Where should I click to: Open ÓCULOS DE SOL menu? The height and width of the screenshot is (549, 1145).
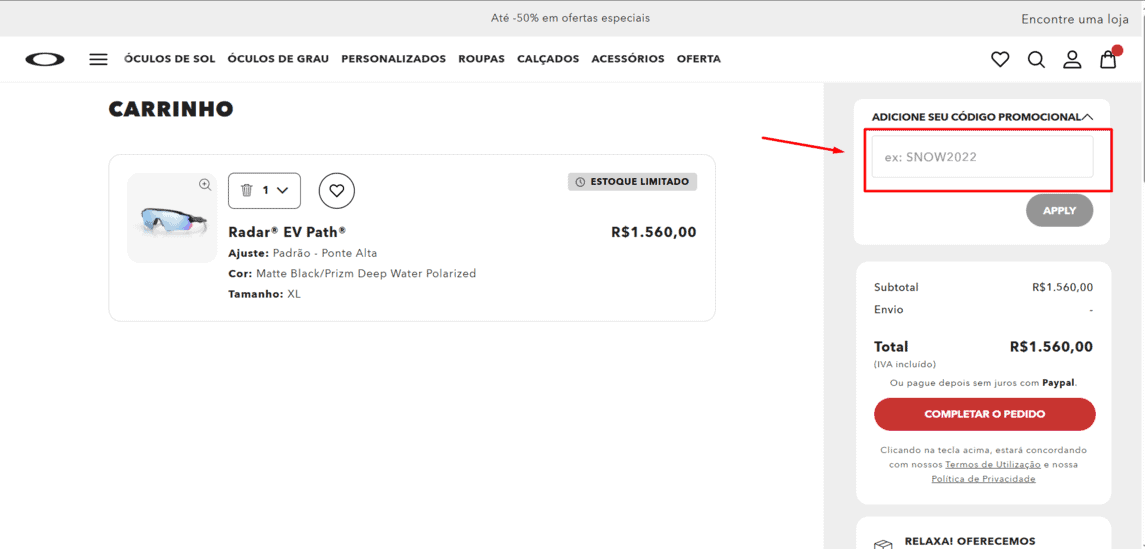[169, 59]
